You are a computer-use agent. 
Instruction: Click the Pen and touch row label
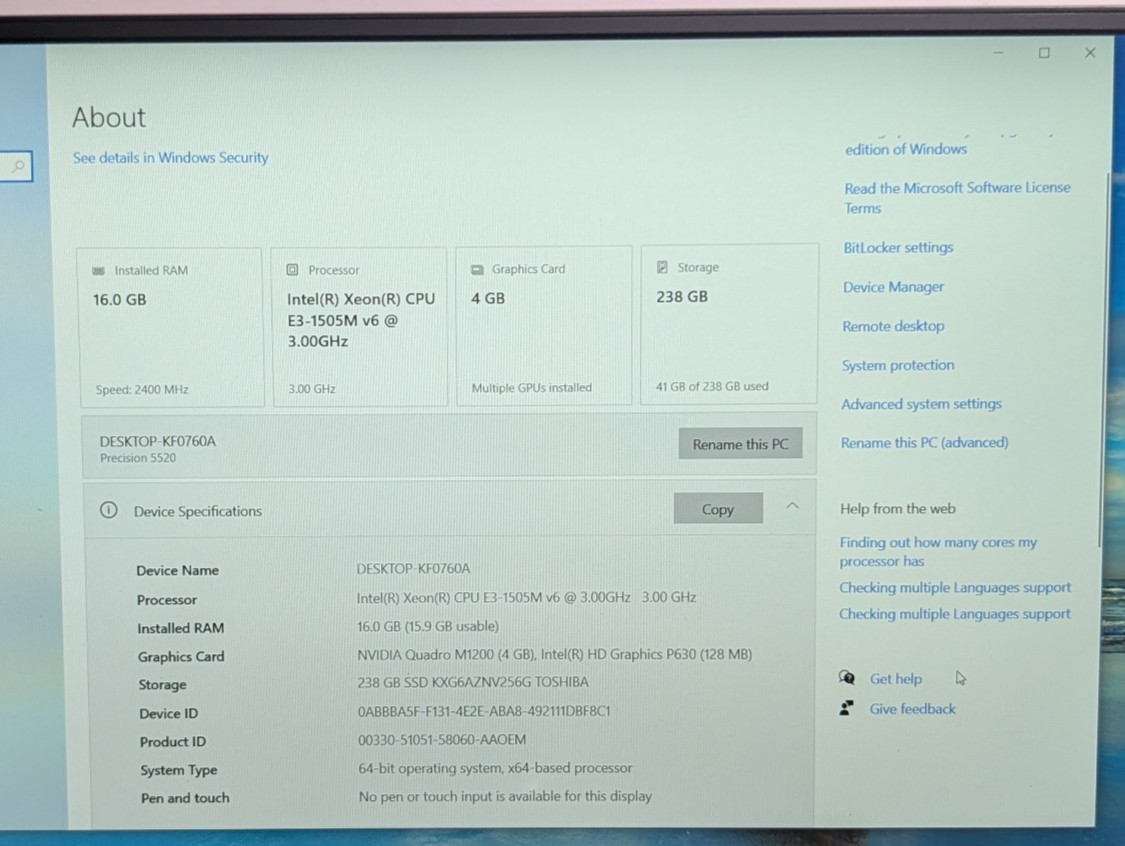[x=185, y=798]
